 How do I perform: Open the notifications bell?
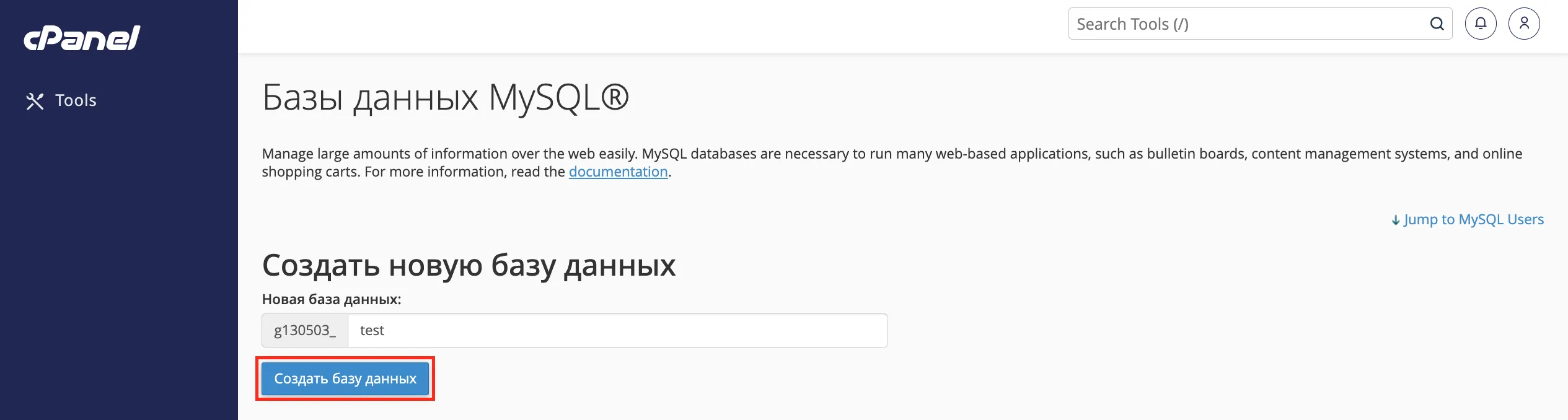click(x=1481, y=24)
